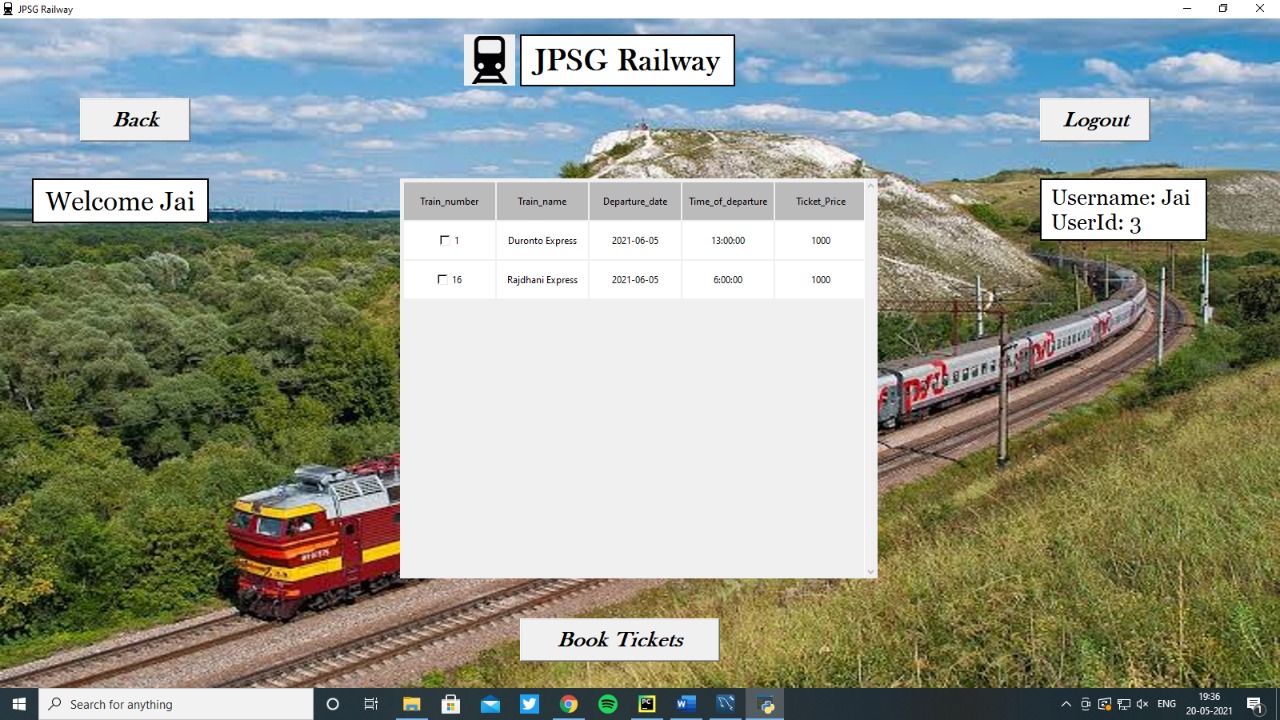The image size is (1280, 720).
Task: Click the train logo icon
Action: (489, 59)
